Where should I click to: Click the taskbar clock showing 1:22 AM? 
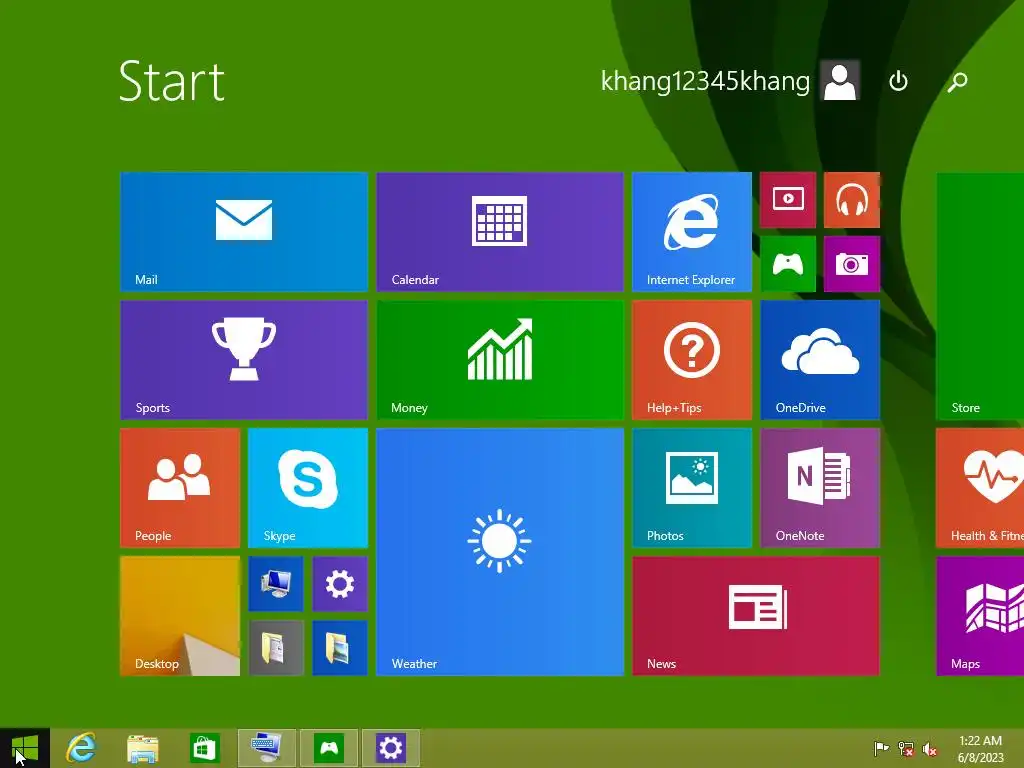[980, 748]
